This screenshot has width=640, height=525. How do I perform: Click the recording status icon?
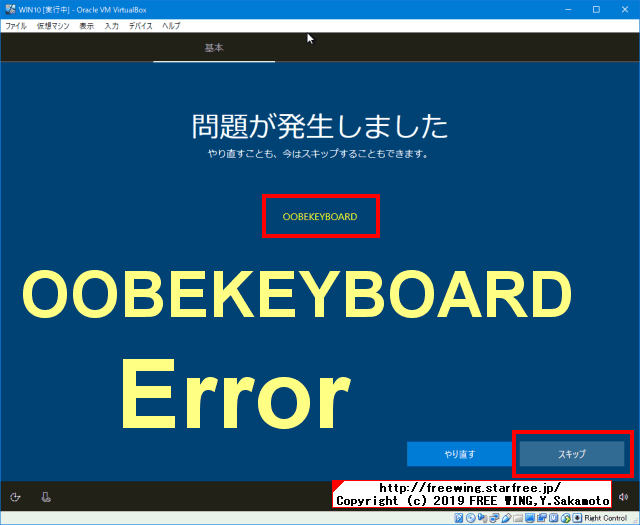(x=542, y=518)
